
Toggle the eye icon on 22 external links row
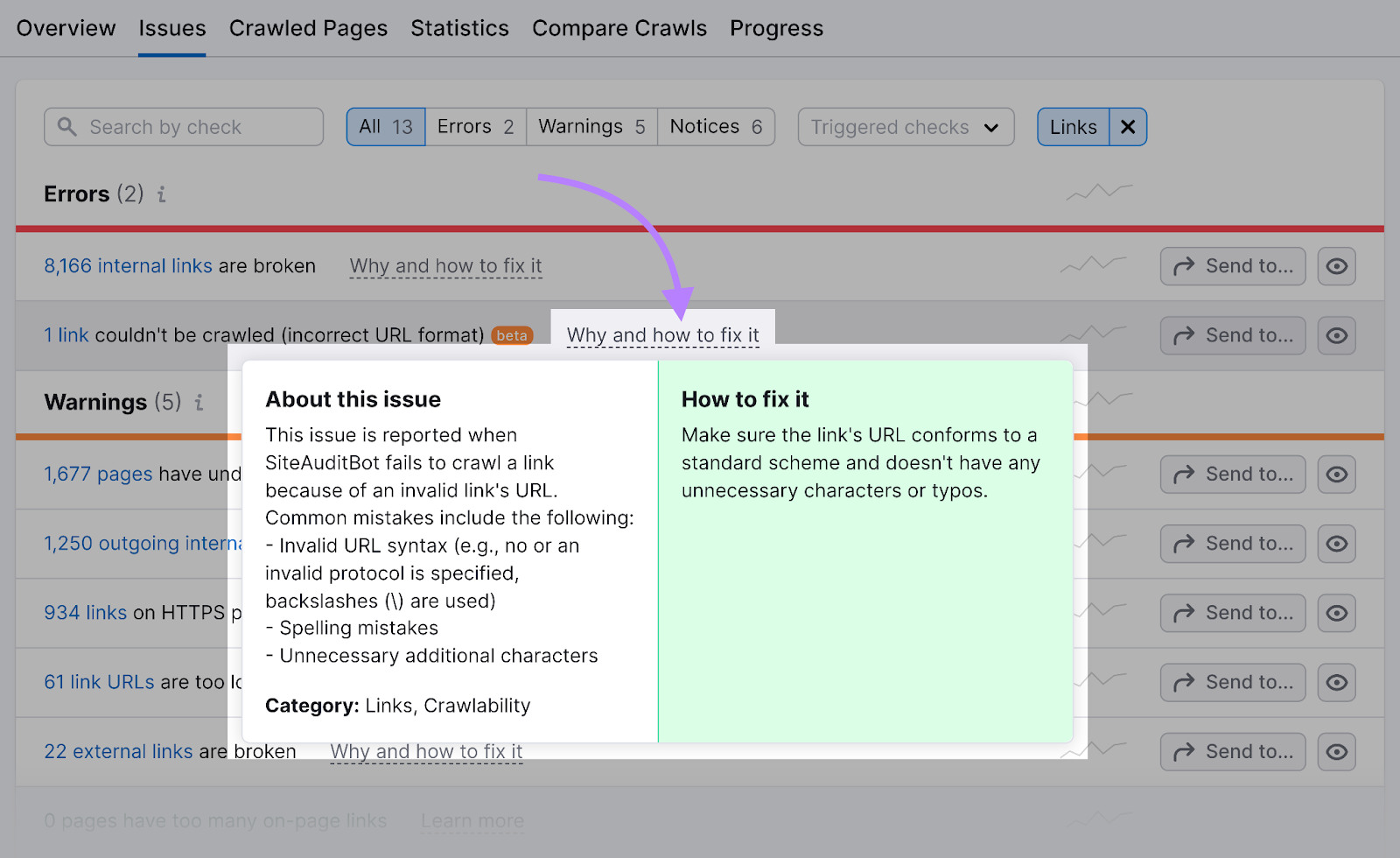click(1336, 751)
